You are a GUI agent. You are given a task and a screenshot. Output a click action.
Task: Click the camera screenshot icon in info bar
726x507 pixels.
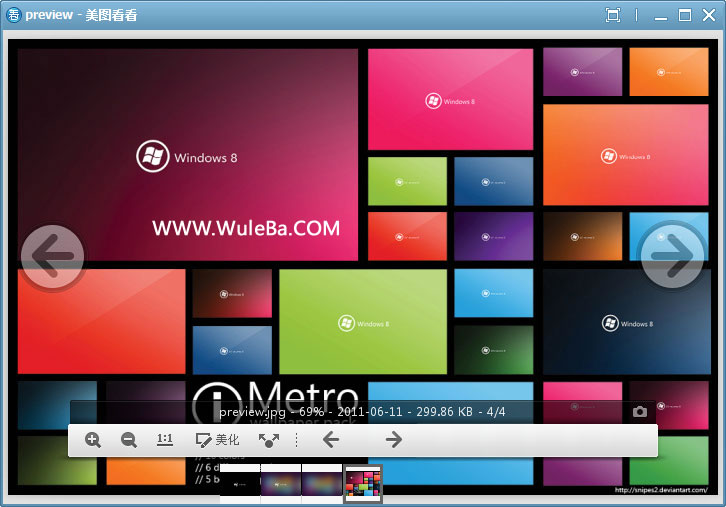pyautogui.click(x=640, y=411)
